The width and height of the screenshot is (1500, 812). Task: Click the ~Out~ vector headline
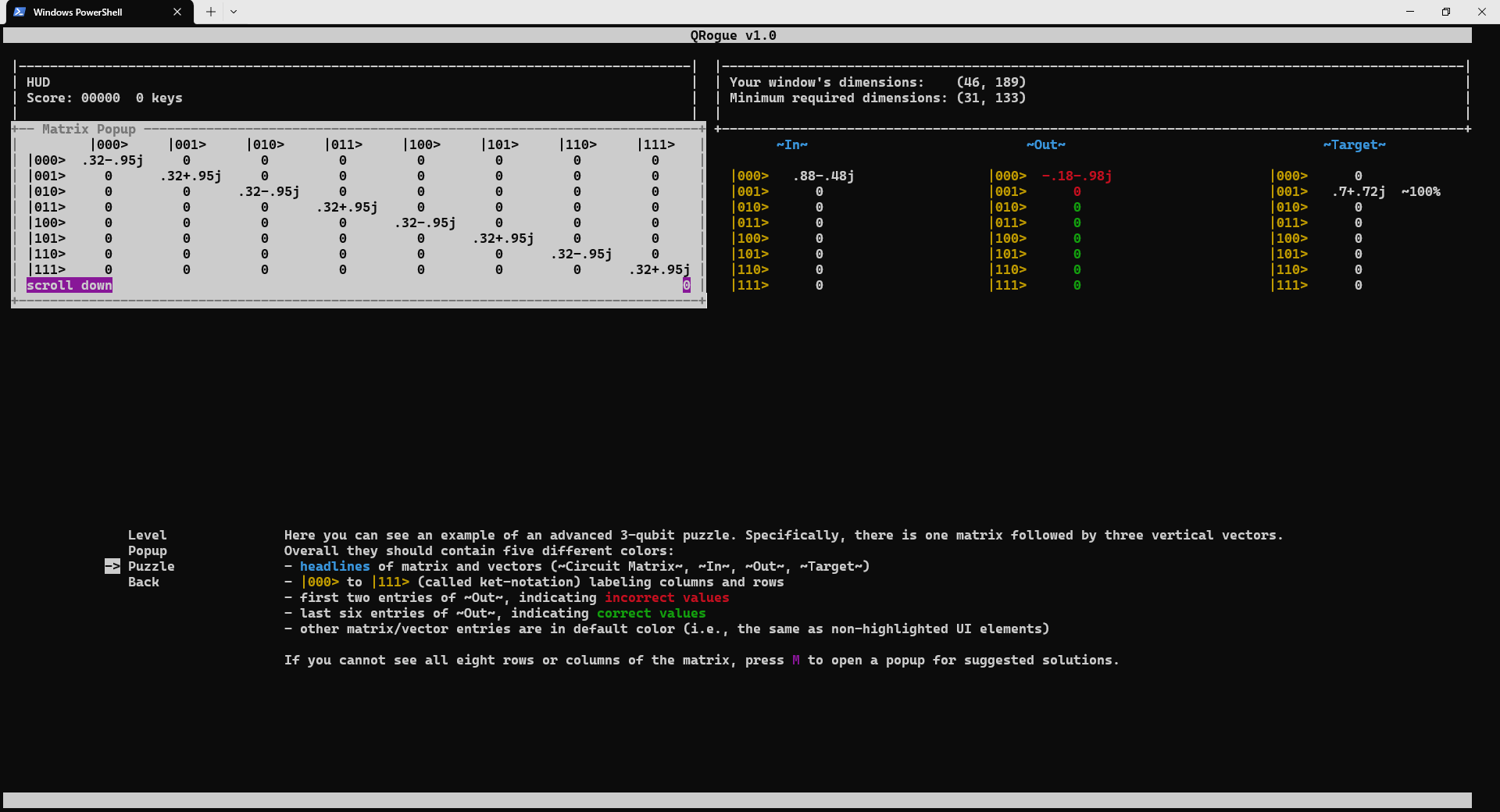point(1046,144)
